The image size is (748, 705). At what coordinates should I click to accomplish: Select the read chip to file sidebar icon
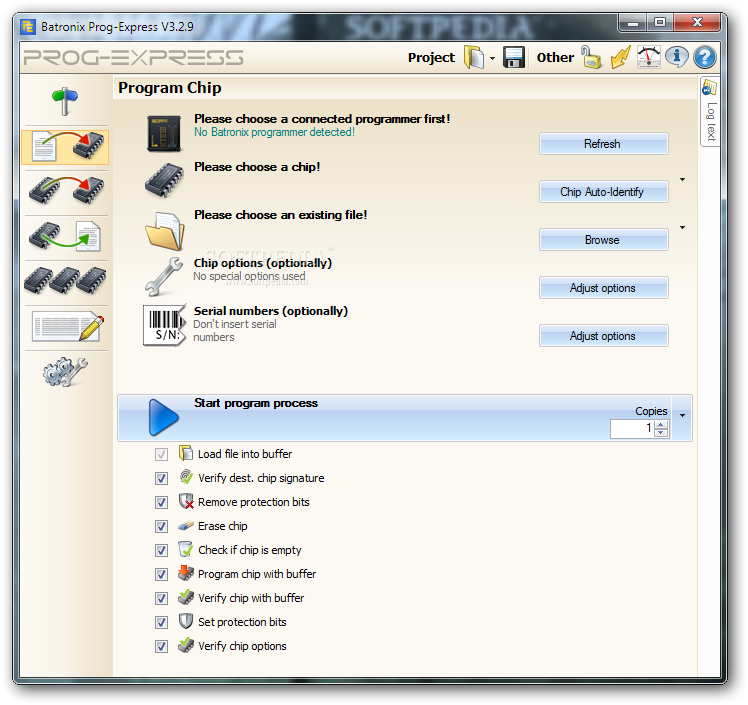click(65, 236)
